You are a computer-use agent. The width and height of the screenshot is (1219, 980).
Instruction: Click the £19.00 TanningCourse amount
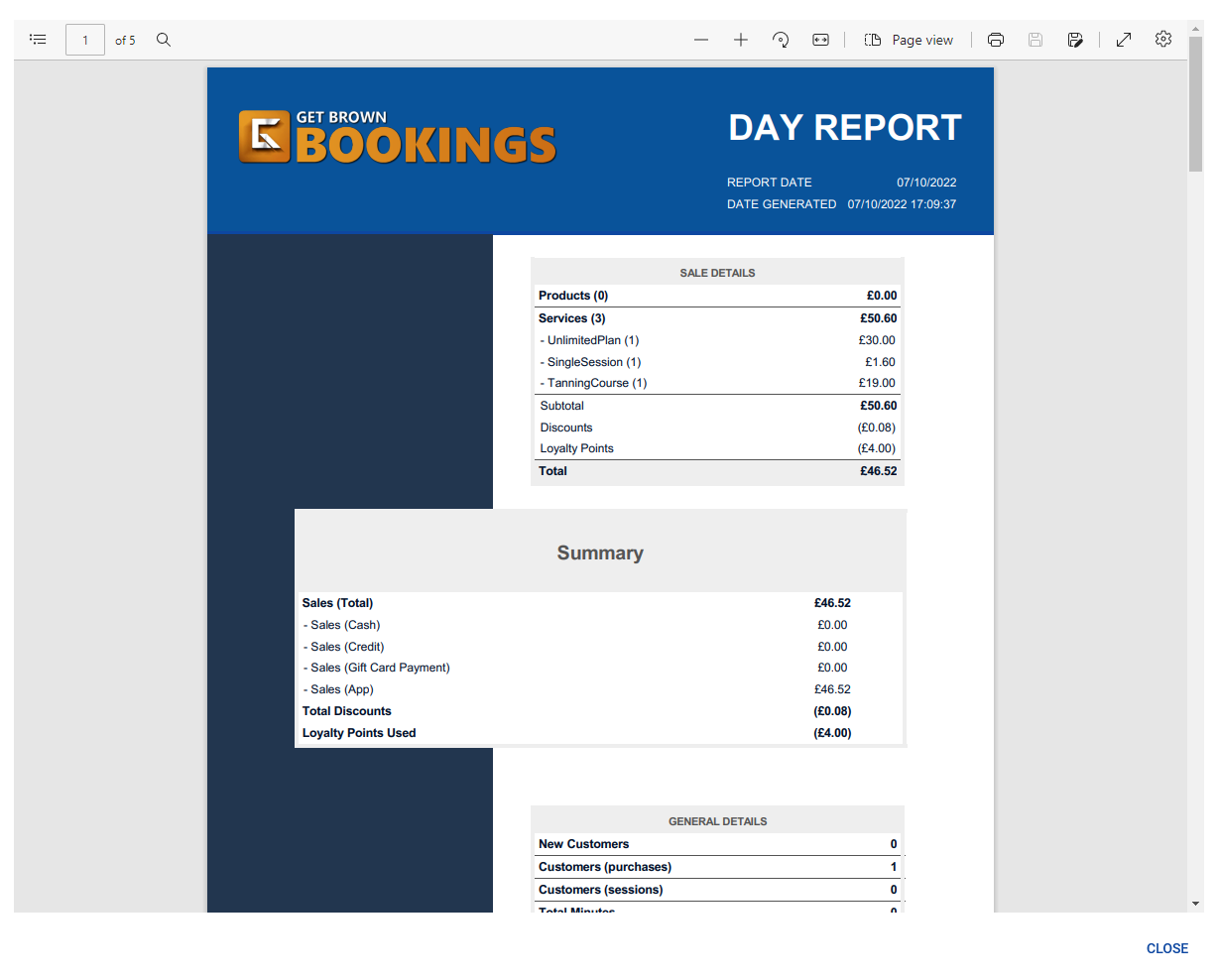point(877,383)
